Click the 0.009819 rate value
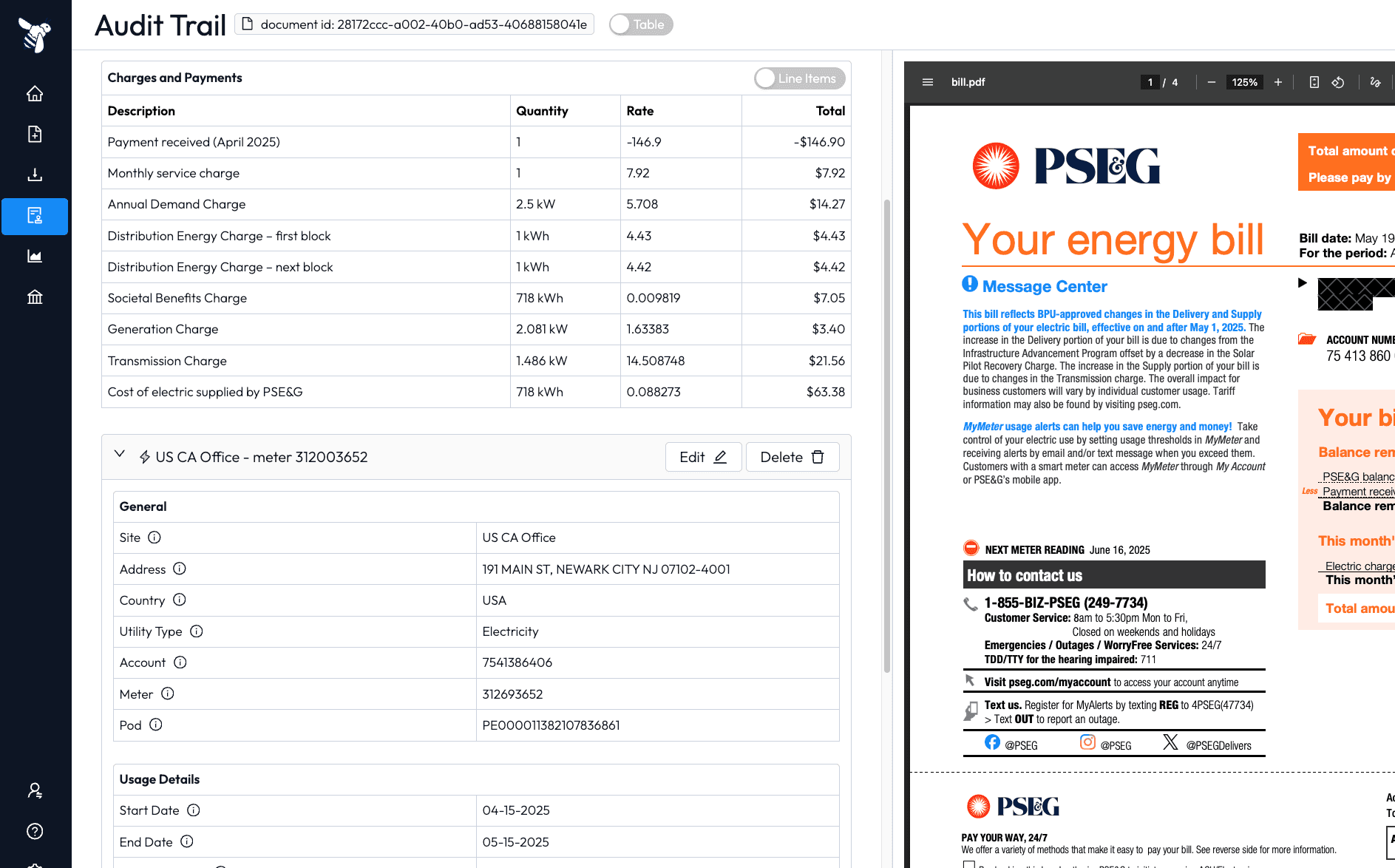Viewport: 1395px width, 868px height. (x=654, y=298)
